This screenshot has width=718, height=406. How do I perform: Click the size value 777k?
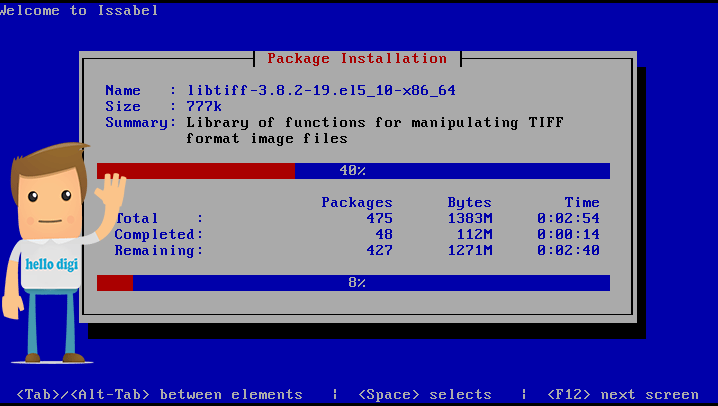coord(204,107)
